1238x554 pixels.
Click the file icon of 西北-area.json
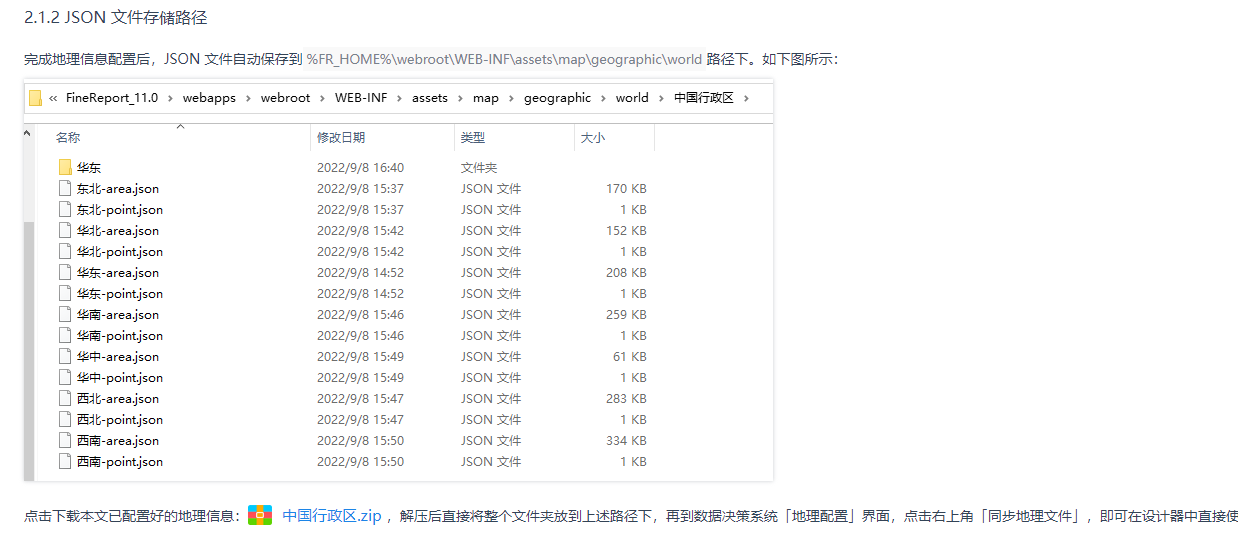[x=65, y=399]
